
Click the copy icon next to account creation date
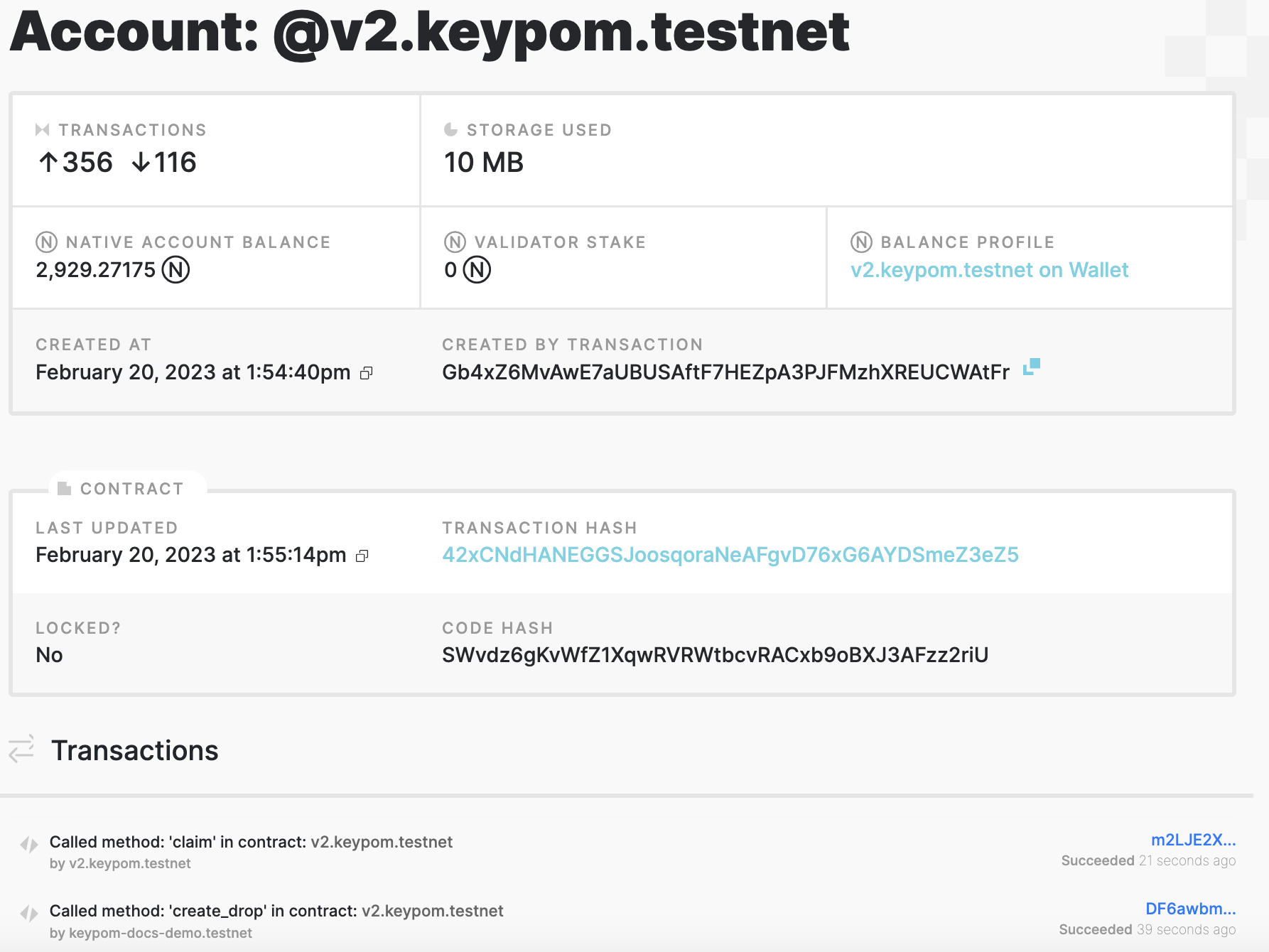(x=367, y=373)
